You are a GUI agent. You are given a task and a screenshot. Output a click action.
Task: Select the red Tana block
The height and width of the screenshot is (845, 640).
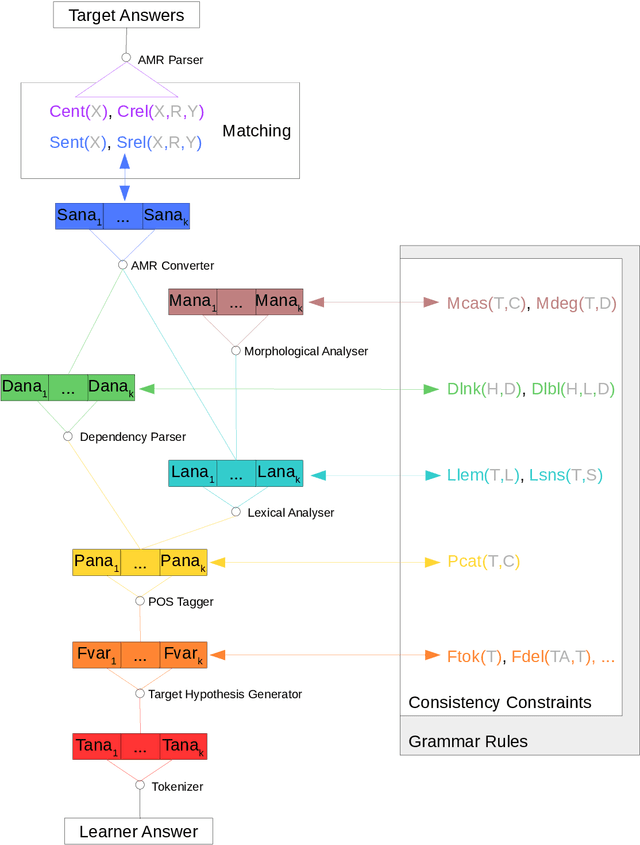click(x=140, y=746)
